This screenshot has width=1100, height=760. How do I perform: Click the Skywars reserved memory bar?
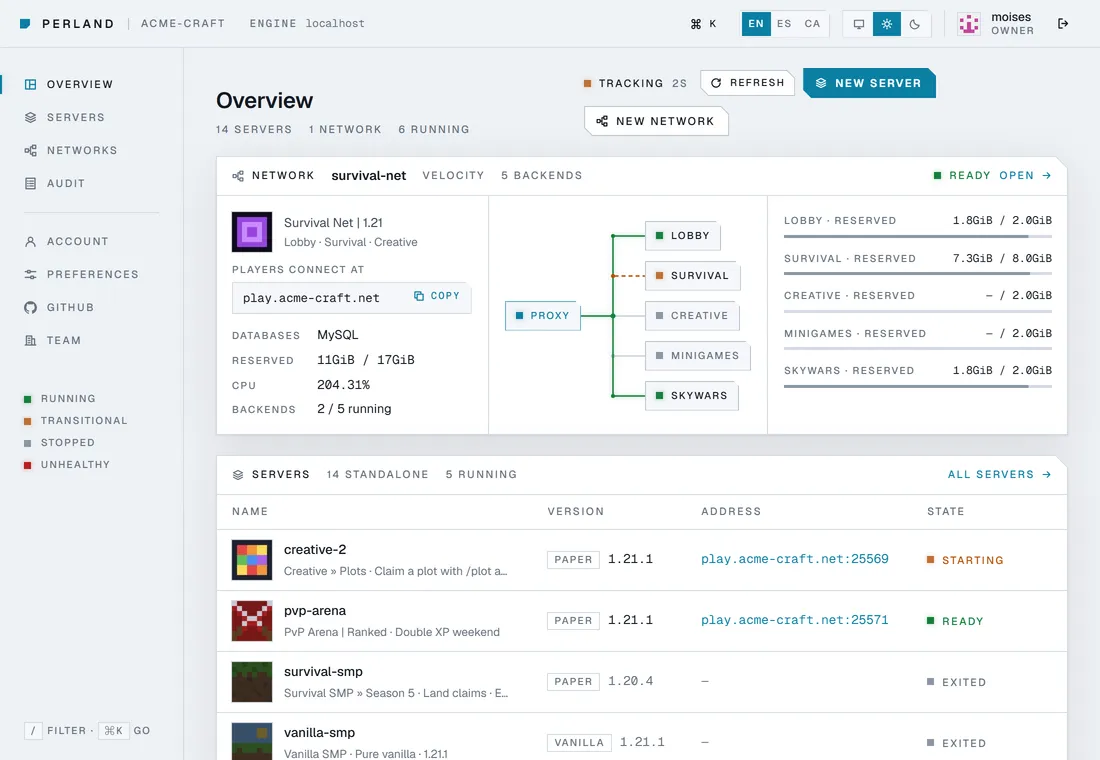(x=918, y=386)
